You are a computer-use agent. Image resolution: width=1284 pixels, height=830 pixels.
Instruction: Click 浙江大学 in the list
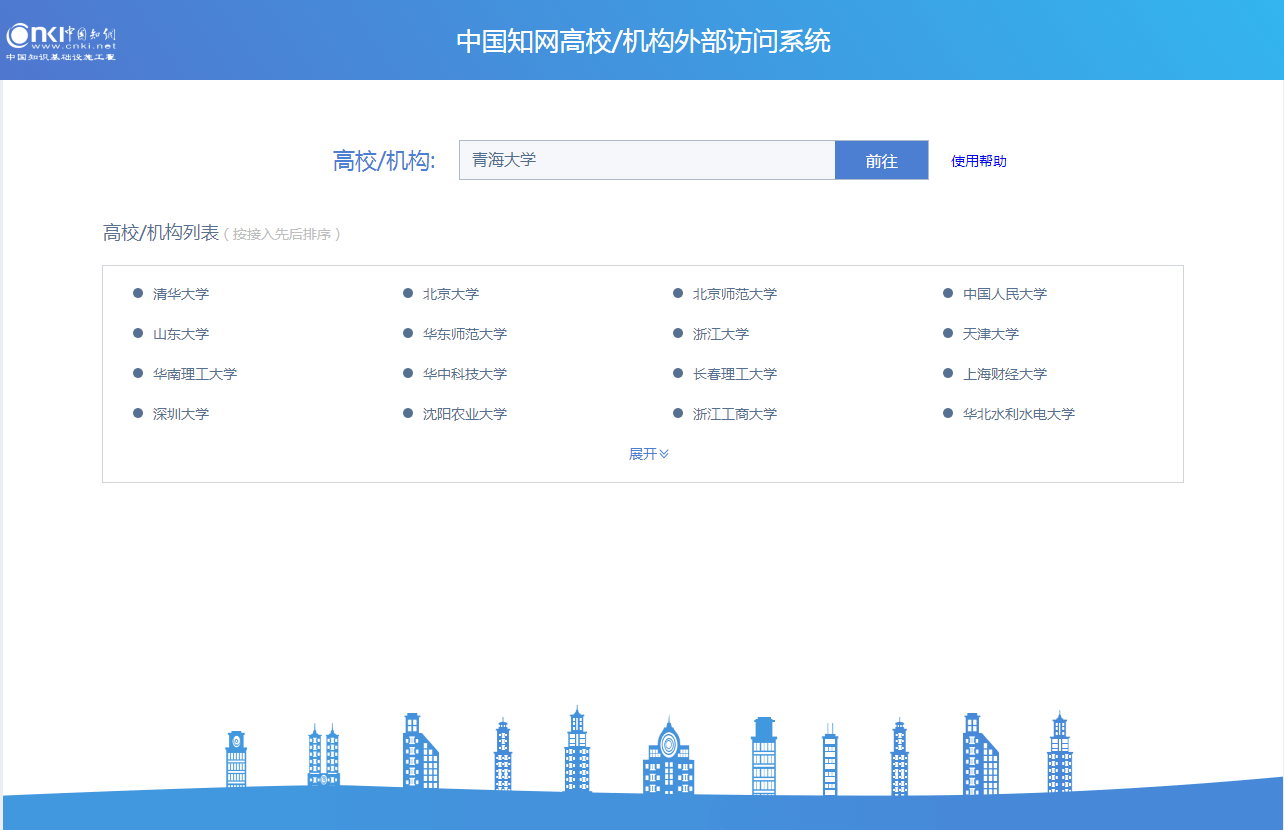point(721,334)
